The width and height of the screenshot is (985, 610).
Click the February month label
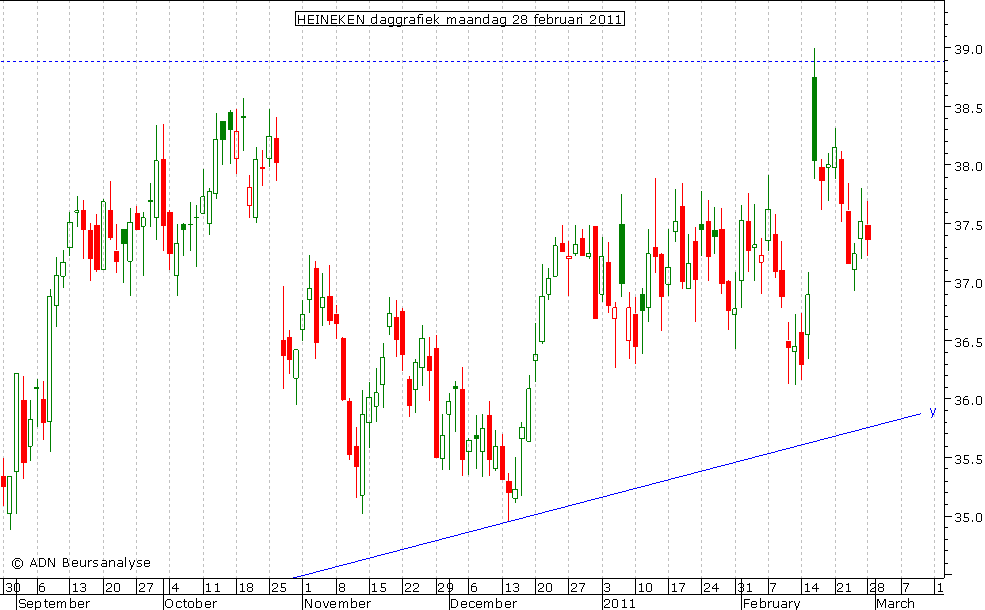tap(771, 604)
